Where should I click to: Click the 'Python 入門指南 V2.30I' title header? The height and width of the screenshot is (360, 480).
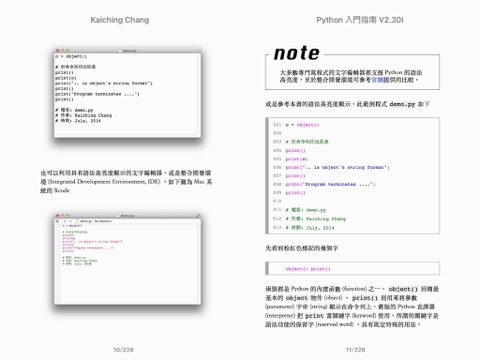point(360,20)
